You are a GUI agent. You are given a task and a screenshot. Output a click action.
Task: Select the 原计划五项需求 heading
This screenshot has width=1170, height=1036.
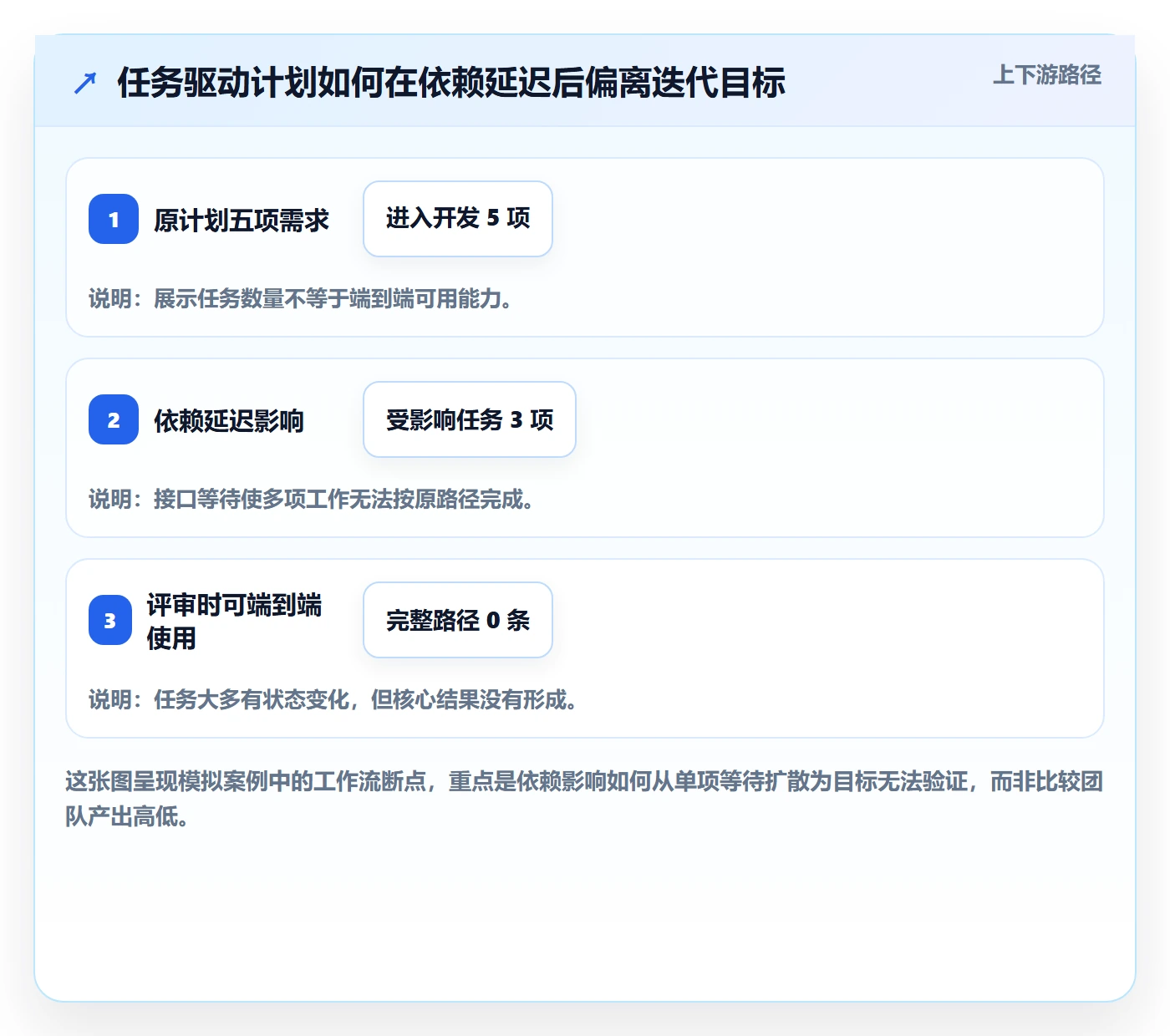click(242, 220)
